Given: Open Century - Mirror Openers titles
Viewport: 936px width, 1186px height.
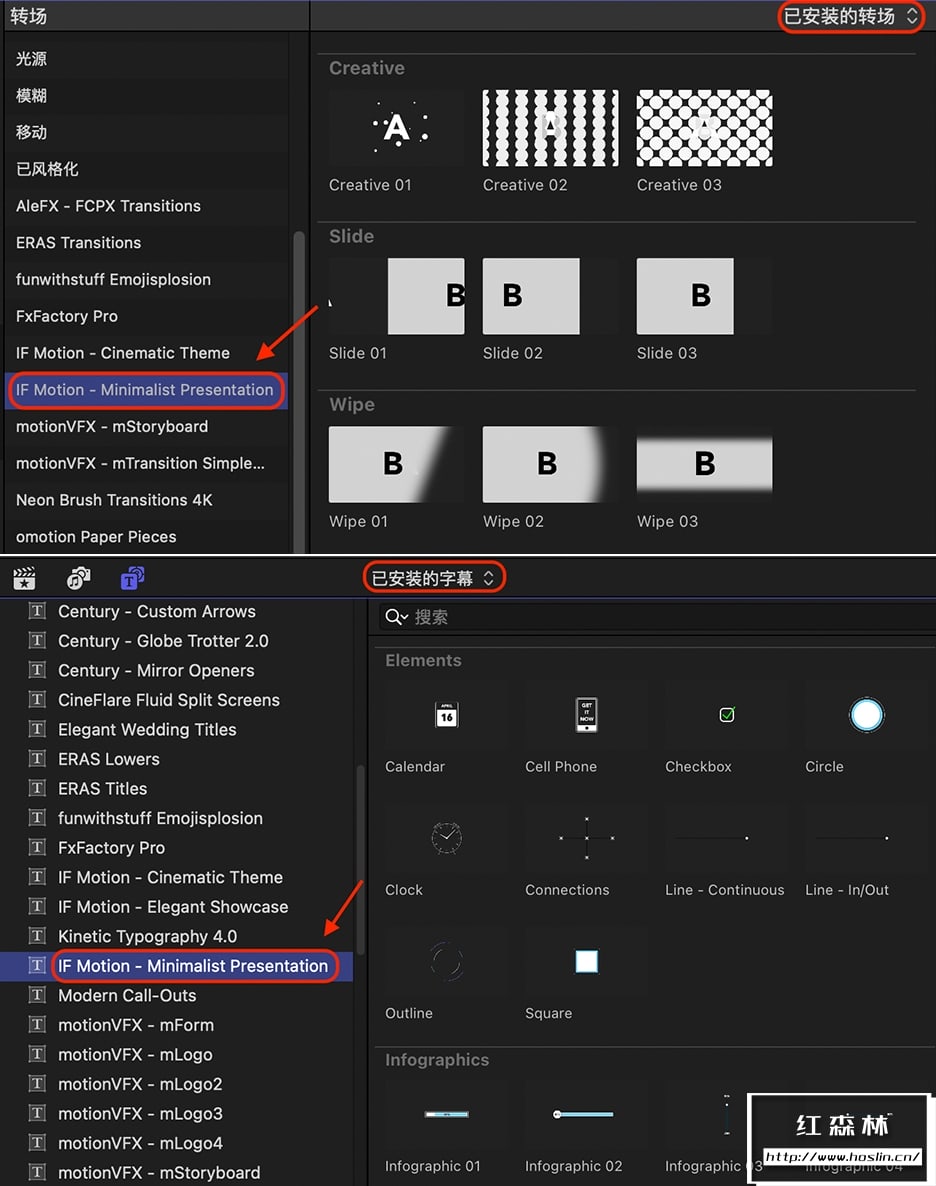Looking at the screenshot, I should pyautogui.click(x=177, y=670).
